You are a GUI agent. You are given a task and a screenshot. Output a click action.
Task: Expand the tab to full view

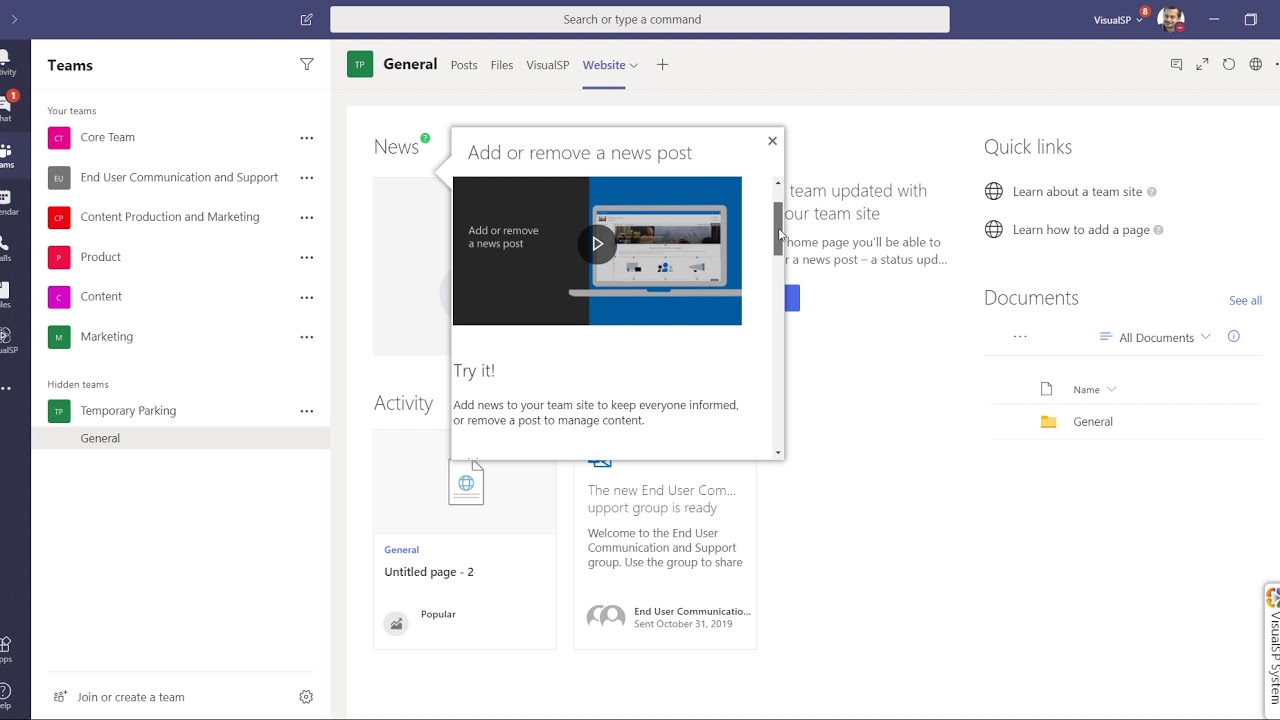tap(1202, 65)
